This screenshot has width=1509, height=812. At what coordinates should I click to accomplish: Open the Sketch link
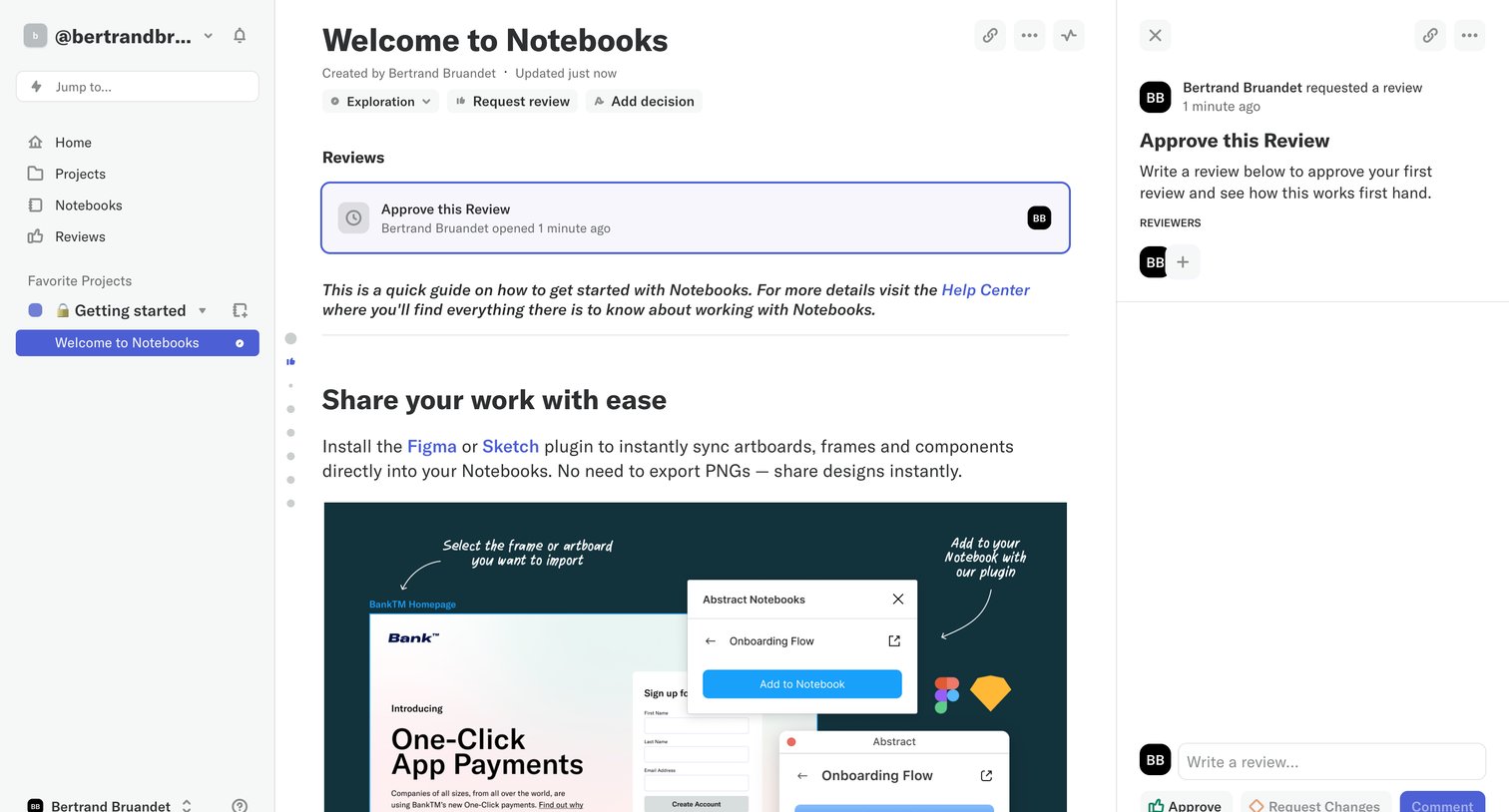tap(510, 447)
